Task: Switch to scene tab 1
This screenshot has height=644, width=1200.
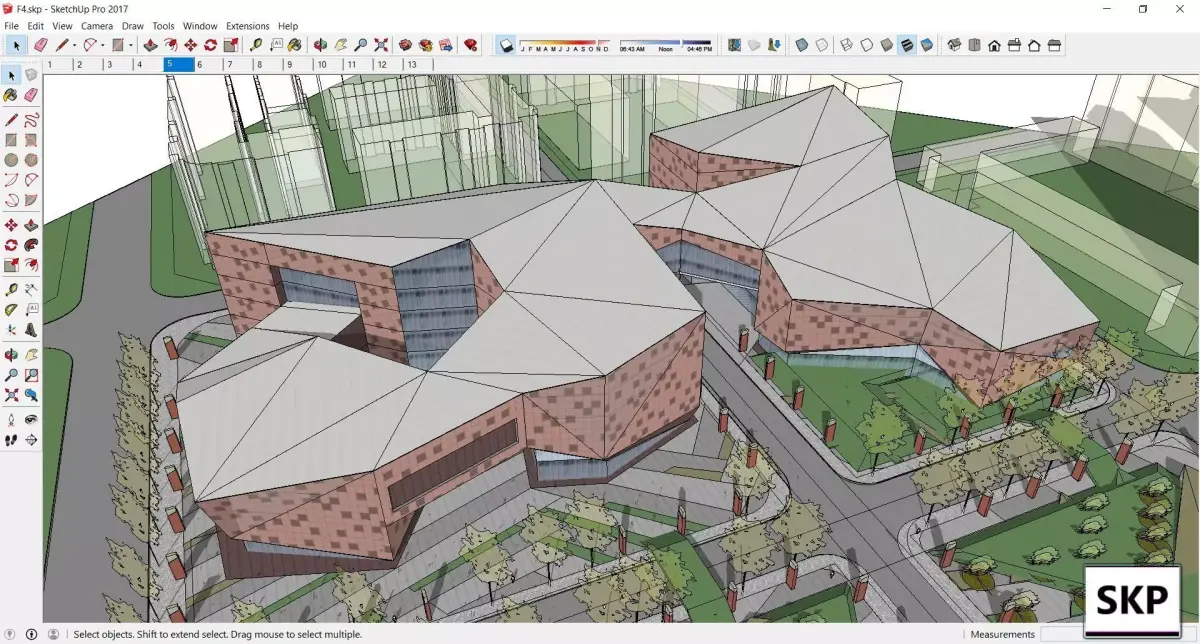Action: coord(58,64)
